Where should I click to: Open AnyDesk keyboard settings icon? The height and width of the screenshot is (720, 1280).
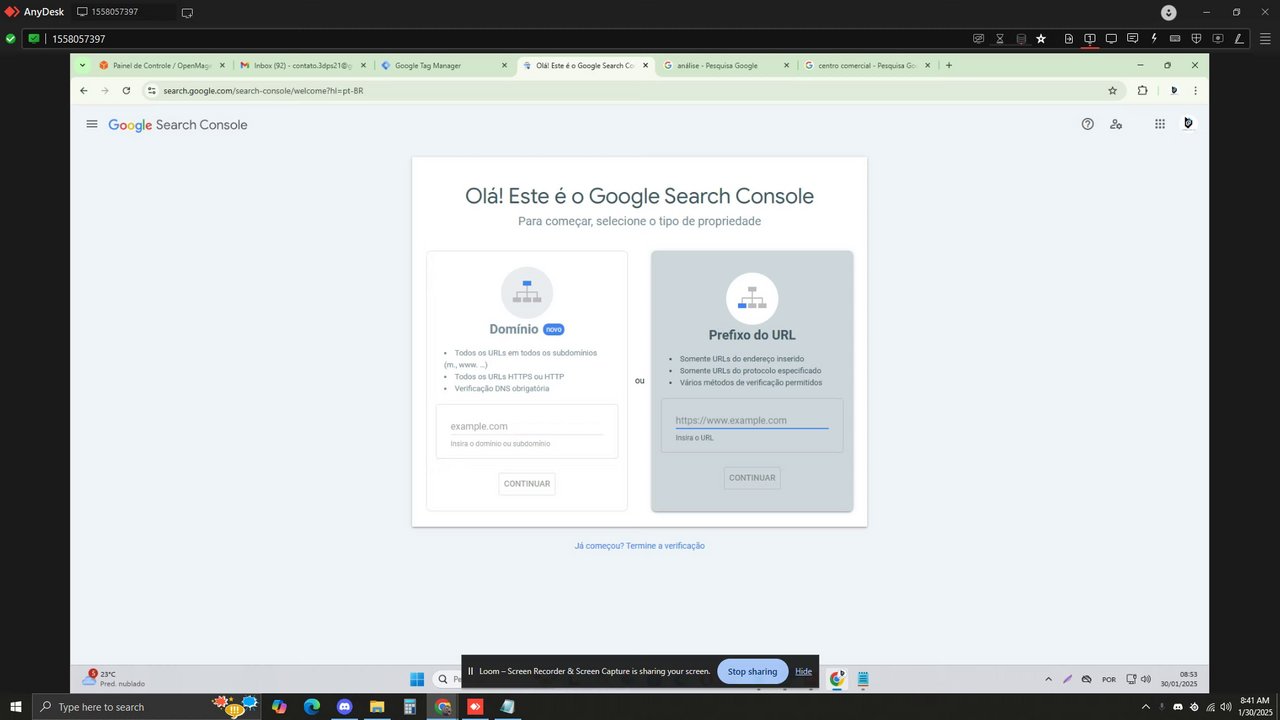(x=1175, y=39)
